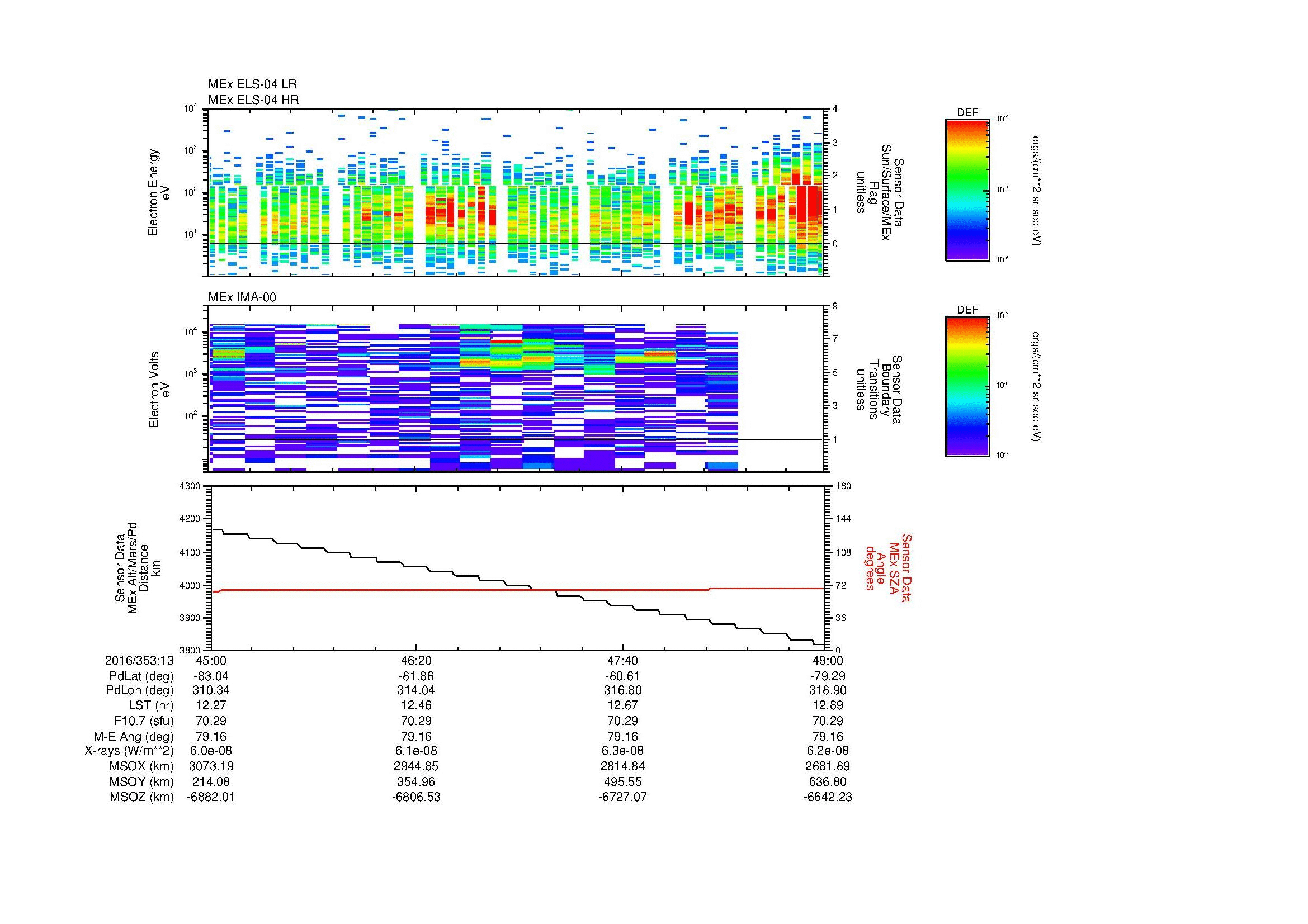Click time tick label '49:00'

click(828, 660)
